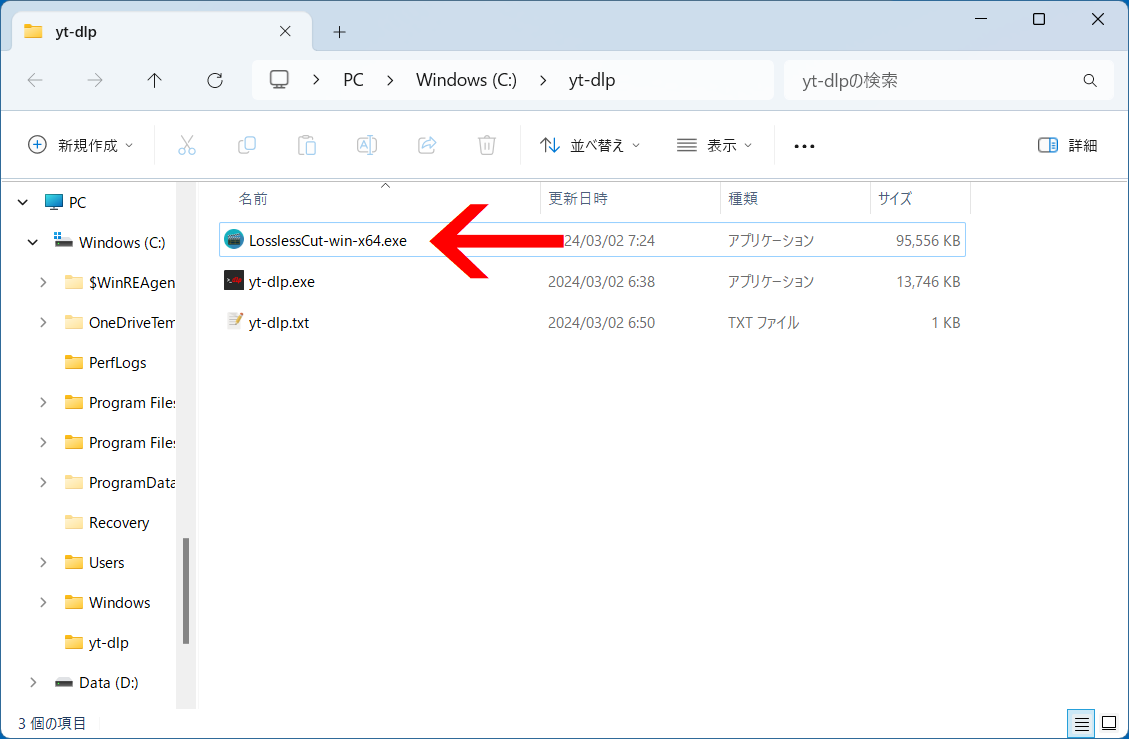
Task: Open the 新規作成 dropdown
Action: click(x=81, y=145)
